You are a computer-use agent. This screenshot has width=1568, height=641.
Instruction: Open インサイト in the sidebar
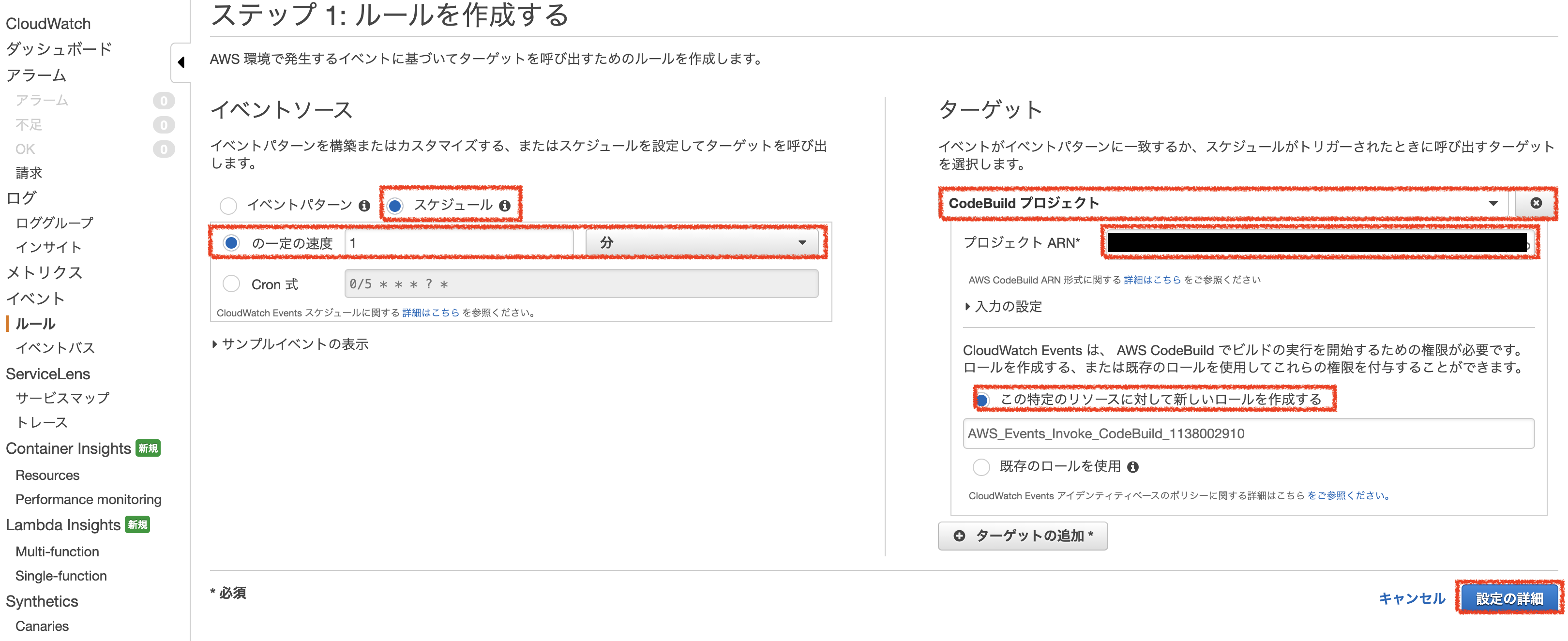pyautogui.click(x=48, y=247)
